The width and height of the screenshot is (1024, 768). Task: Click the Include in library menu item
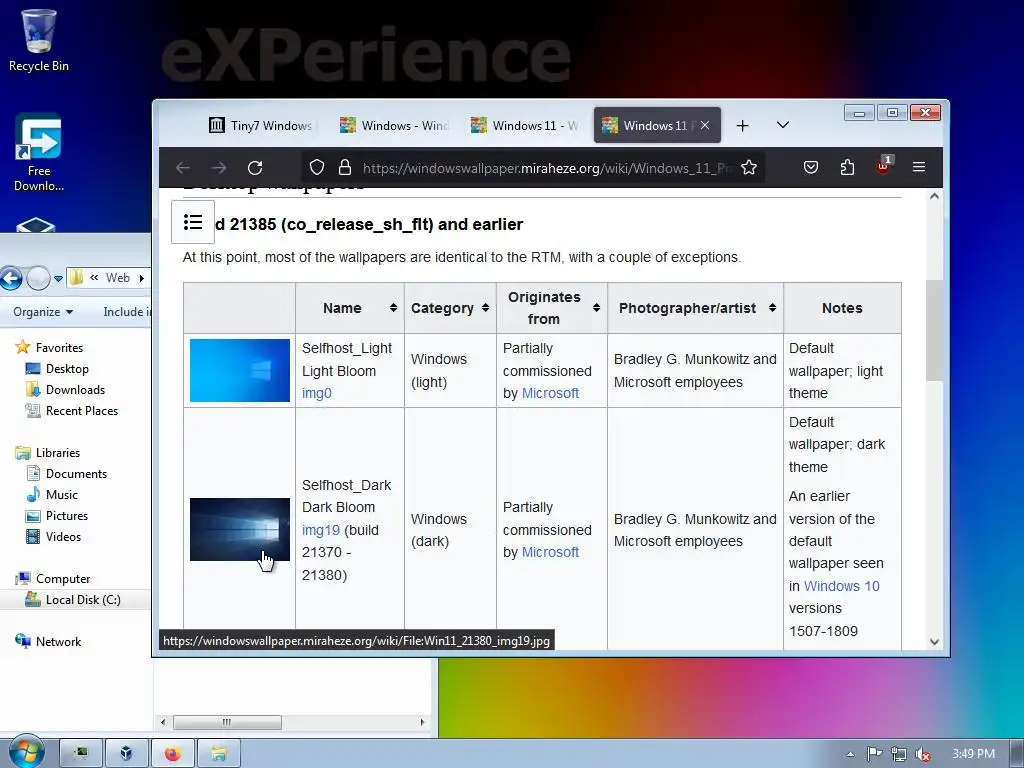pos(127,312)
